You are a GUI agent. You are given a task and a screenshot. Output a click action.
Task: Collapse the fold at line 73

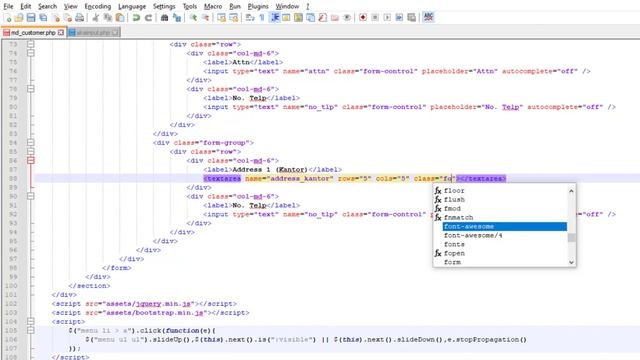[x=31, y=44]
